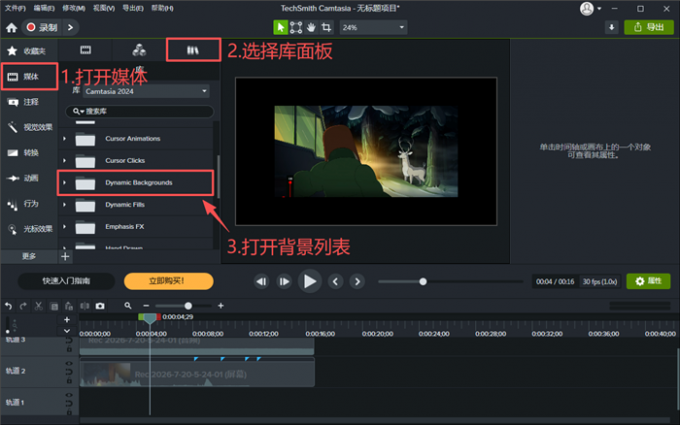Image resolution: width=680 pixels, height=425 pixels.
Task: Open the 注释 annotations panel
Action: pos(29,102)
